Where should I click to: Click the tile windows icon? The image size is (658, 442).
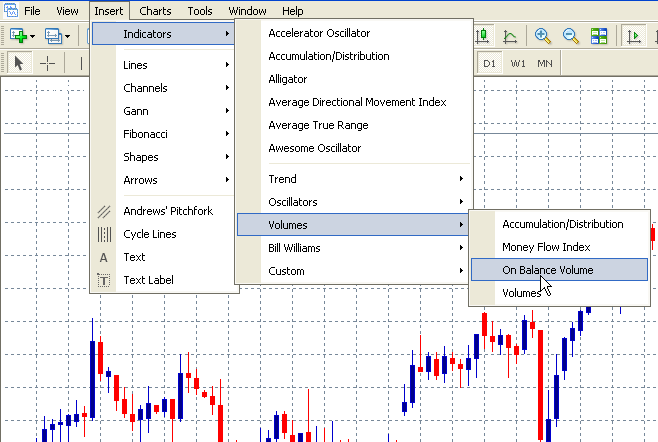point(599,36)
